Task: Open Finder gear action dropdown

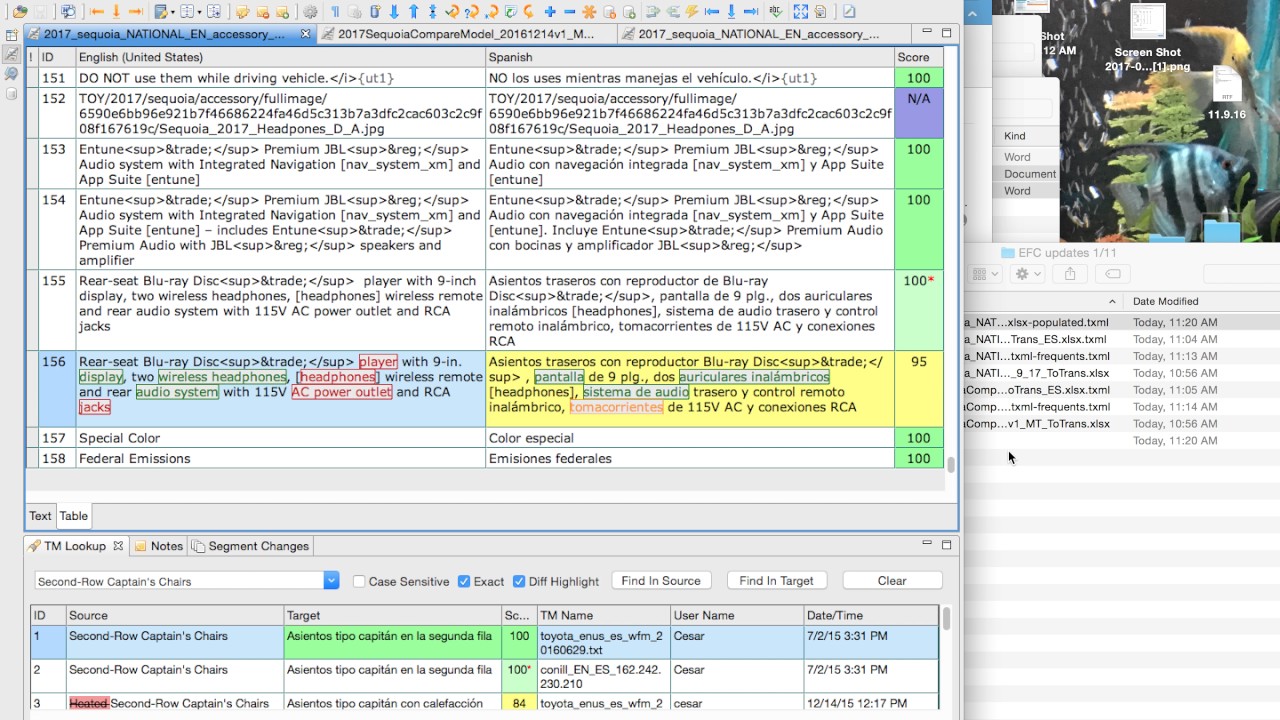Action: coord(1027,274)
